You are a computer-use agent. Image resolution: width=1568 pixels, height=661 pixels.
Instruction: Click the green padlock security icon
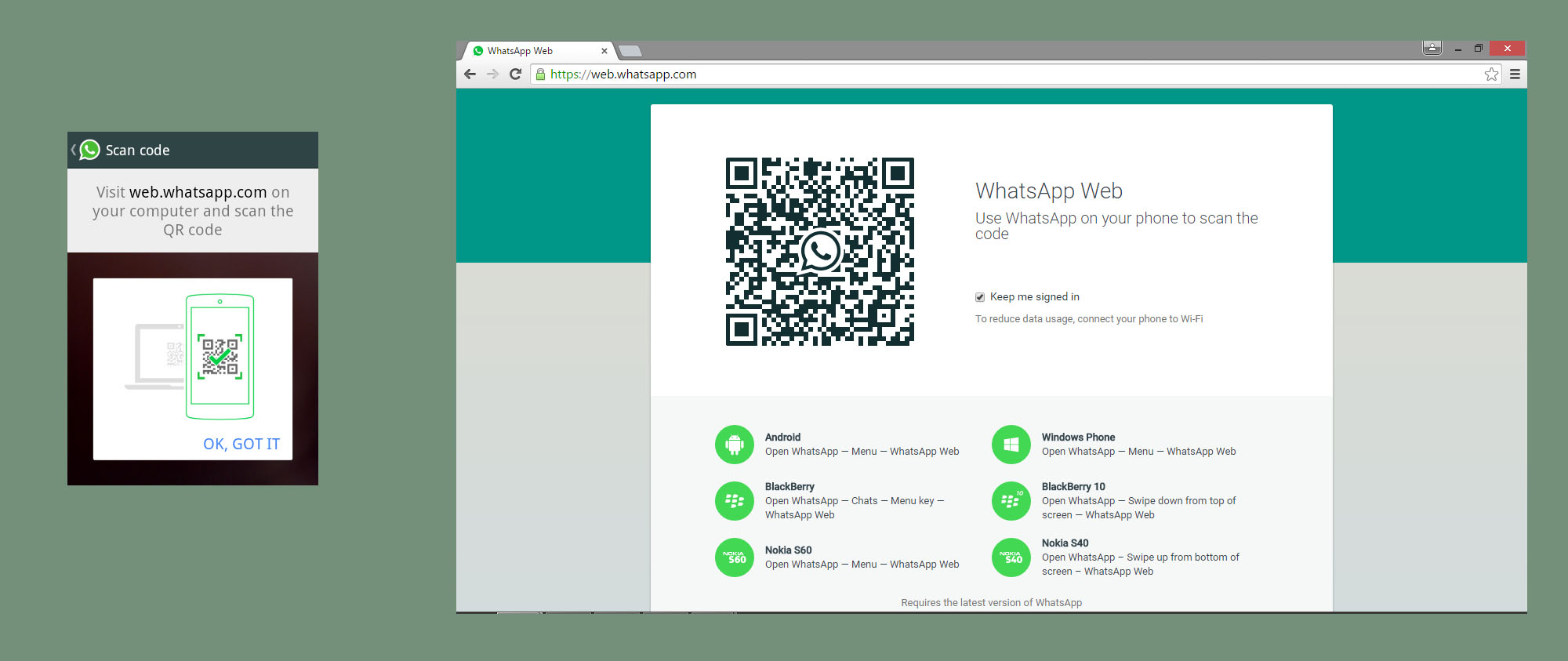click(x=540, y=74)
